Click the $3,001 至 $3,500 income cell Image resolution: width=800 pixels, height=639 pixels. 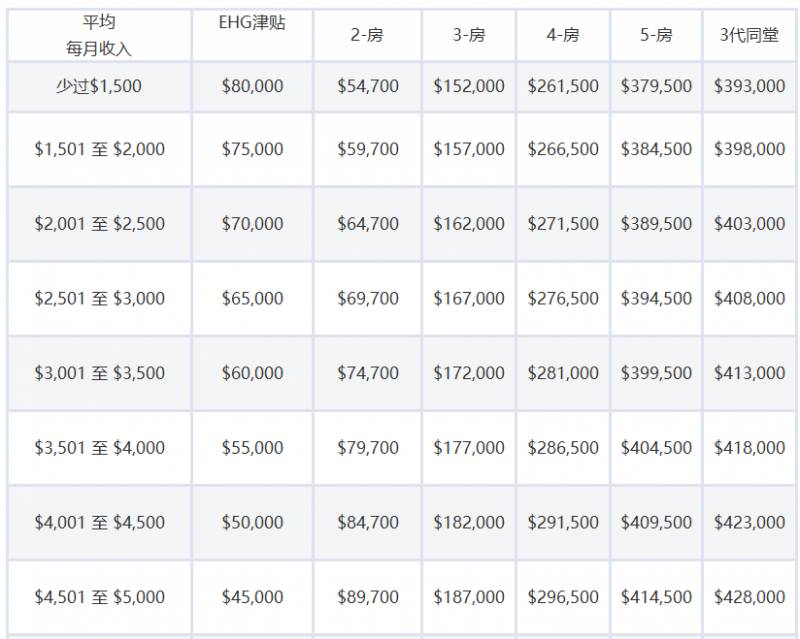tap(99, 373)
